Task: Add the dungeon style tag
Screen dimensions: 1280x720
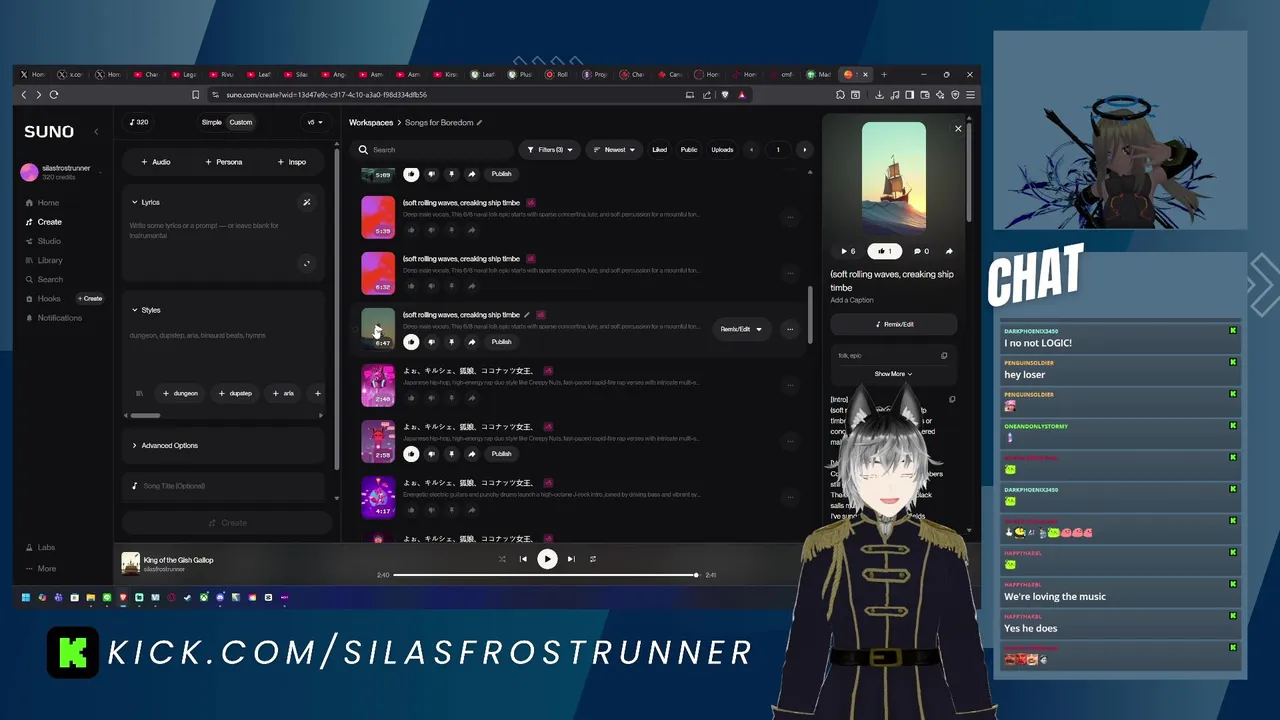Action: (x=180, y=393)
